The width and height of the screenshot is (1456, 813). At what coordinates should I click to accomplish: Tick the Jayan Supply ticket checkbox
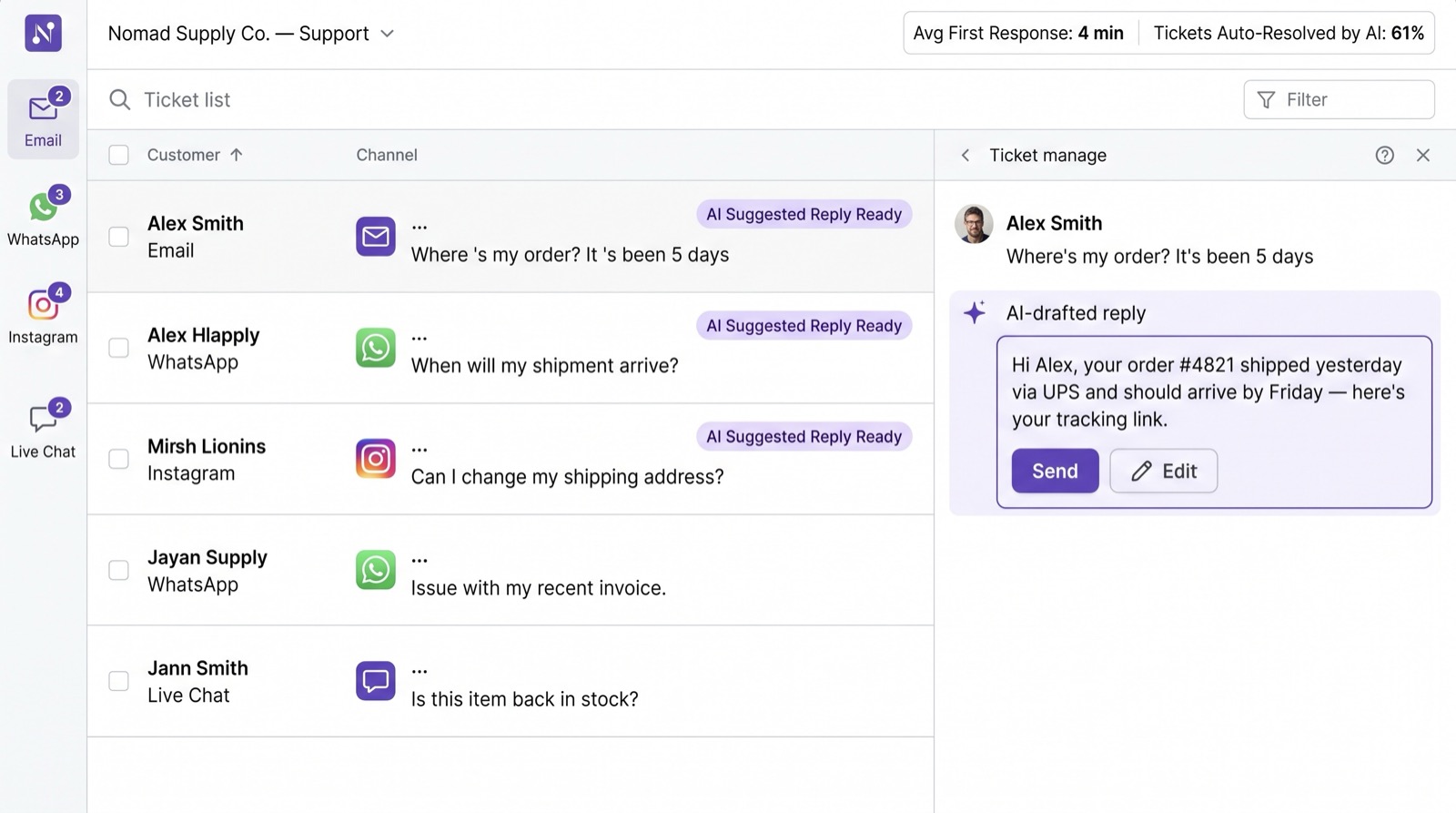pos(119,570)
